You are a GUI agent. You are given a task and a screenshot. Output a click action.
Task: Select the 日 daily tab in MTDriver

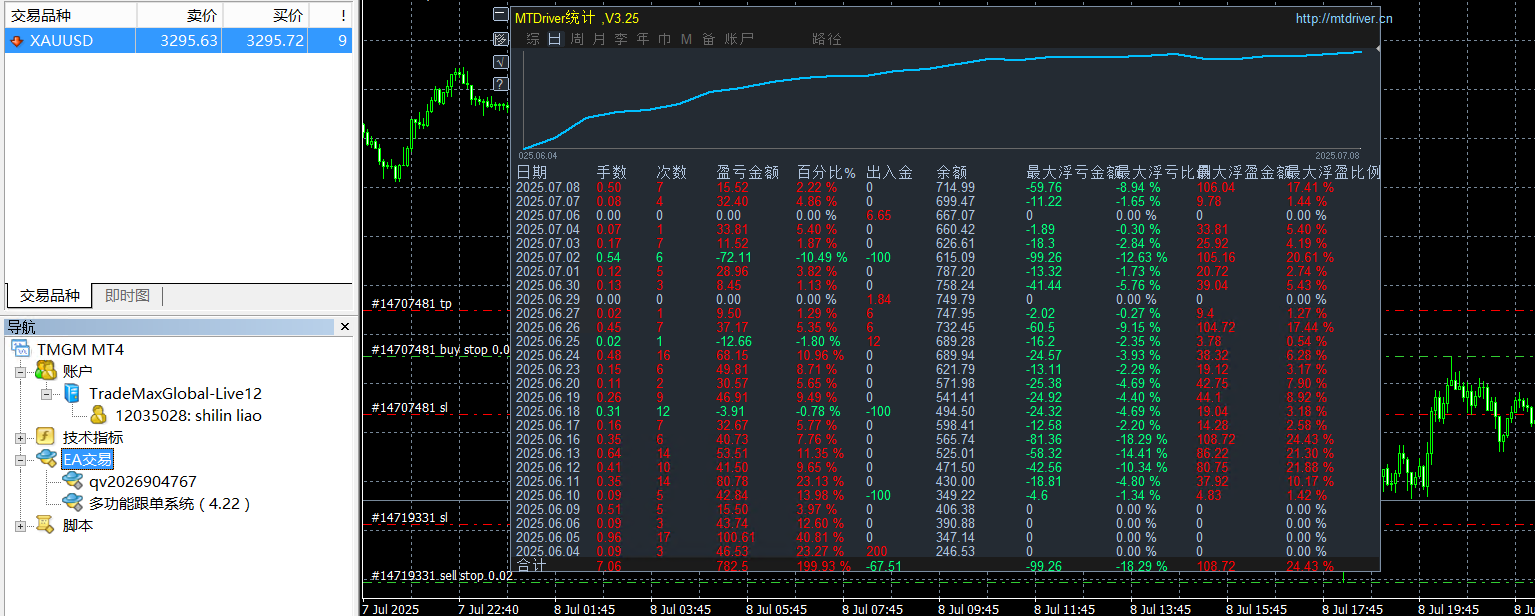coord(554,39)
